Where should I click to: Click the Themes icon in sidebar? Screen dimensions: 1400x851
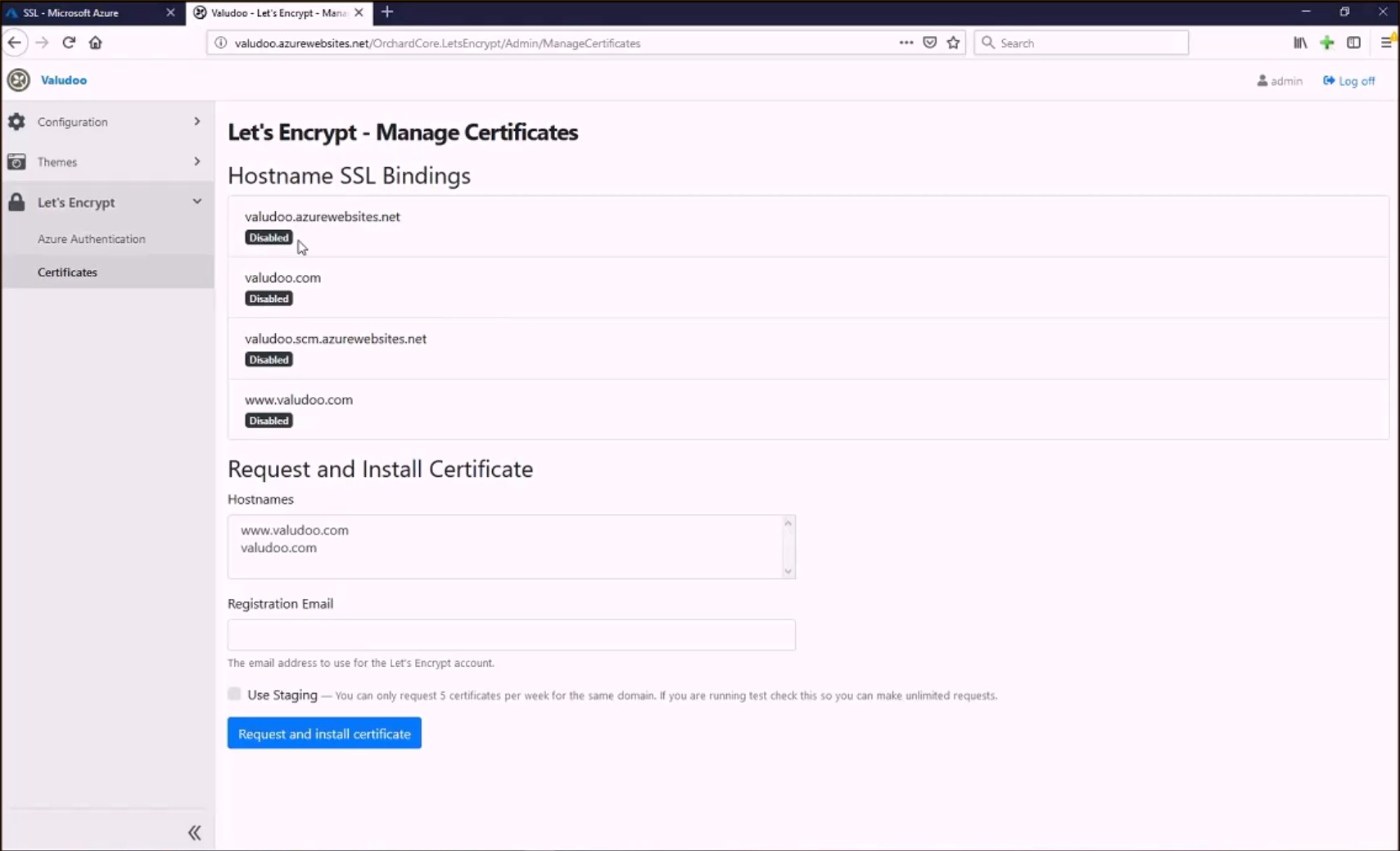click(16, 161)
